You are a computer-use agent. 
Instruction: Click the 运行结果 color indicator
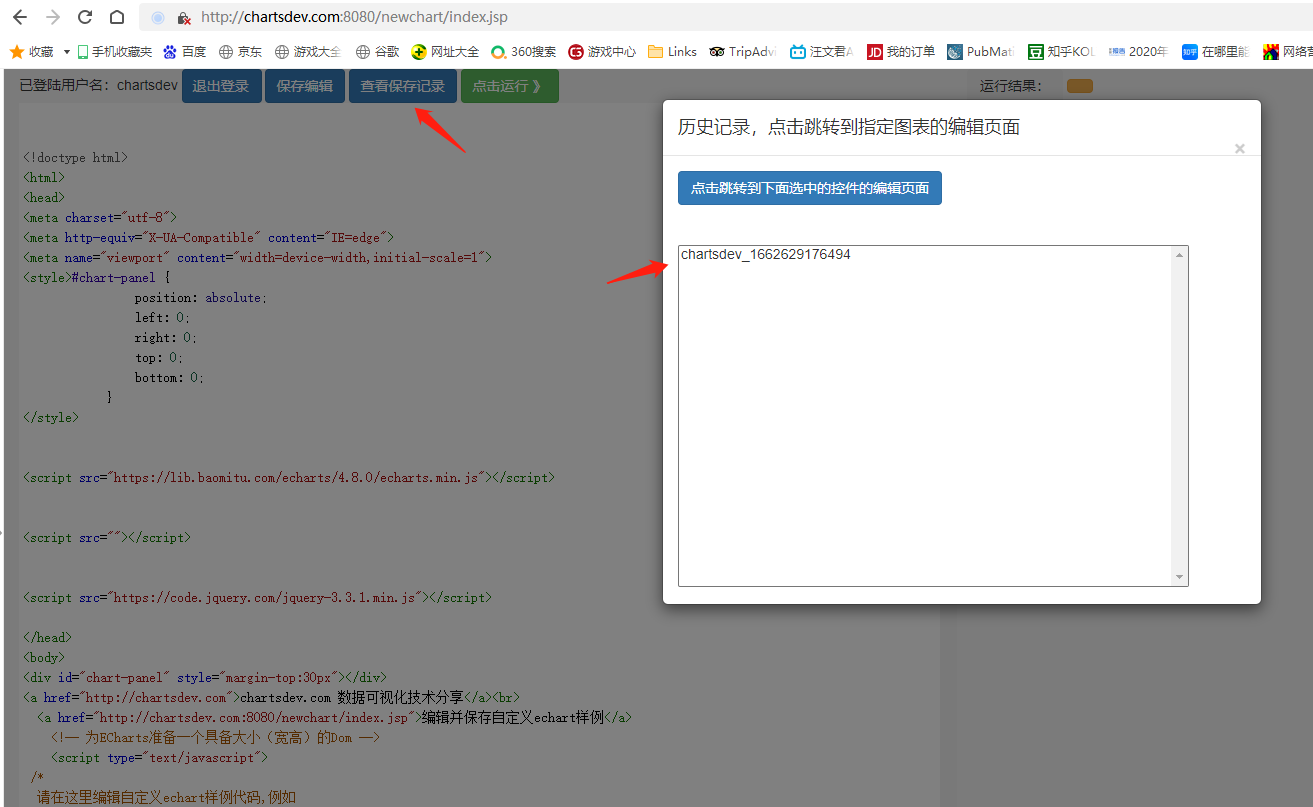[x=1080, y=86]
